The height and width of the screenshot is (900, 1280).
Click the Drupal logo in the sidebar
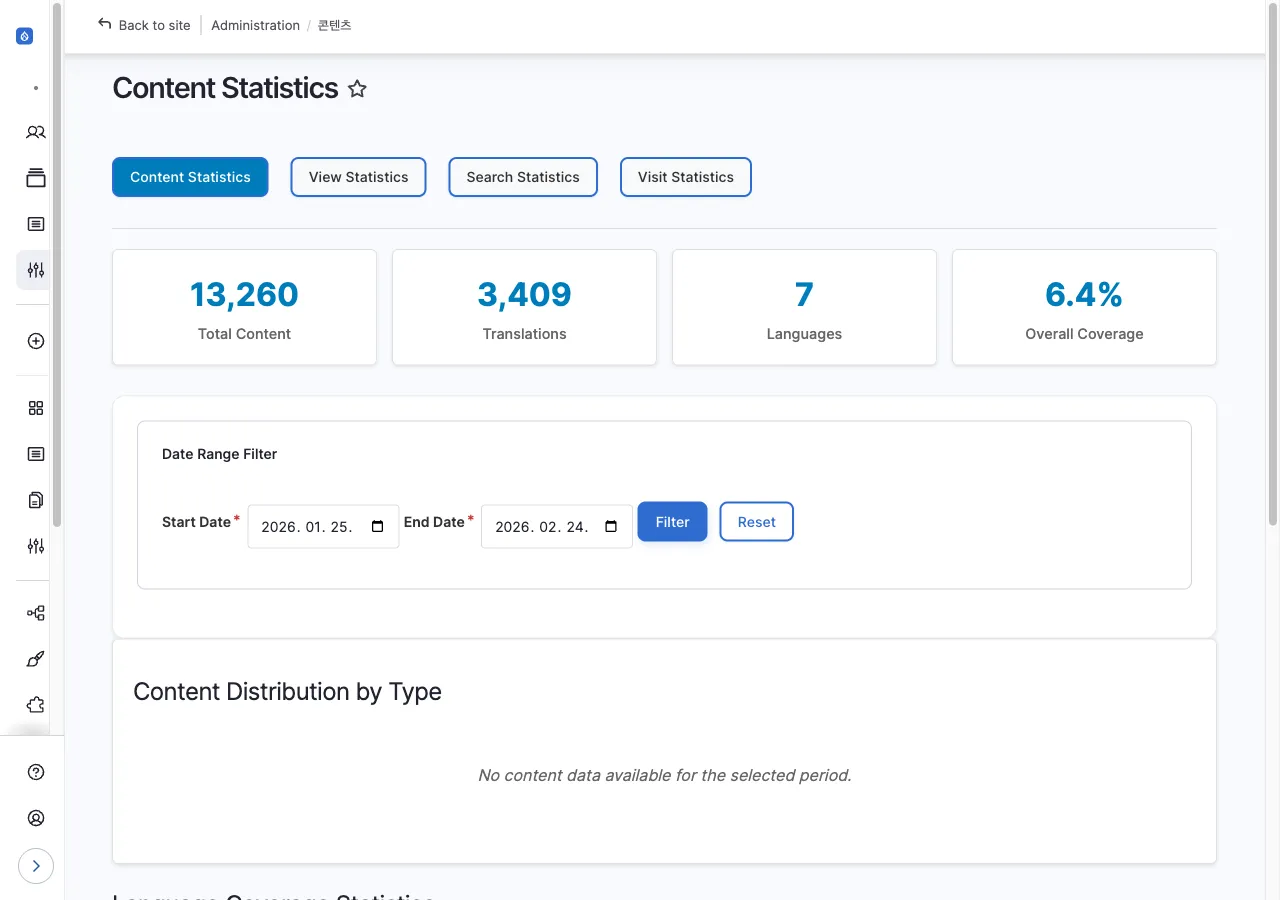coord(24,35)
